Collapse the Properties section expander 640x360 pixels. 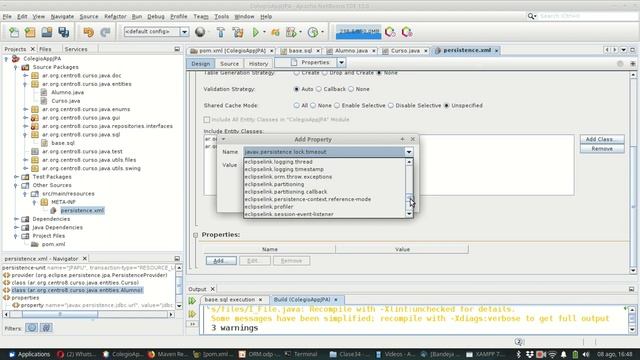(196, 235)
